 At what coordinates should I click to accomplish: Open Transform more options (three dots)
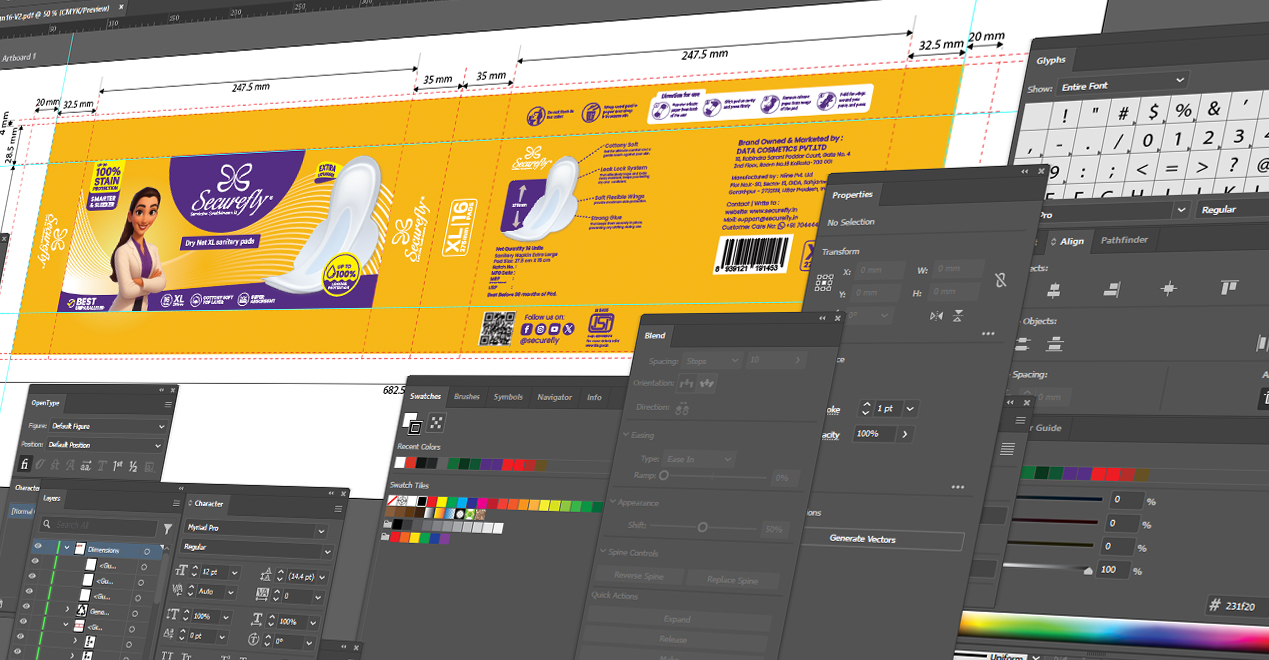click(988, 333)
